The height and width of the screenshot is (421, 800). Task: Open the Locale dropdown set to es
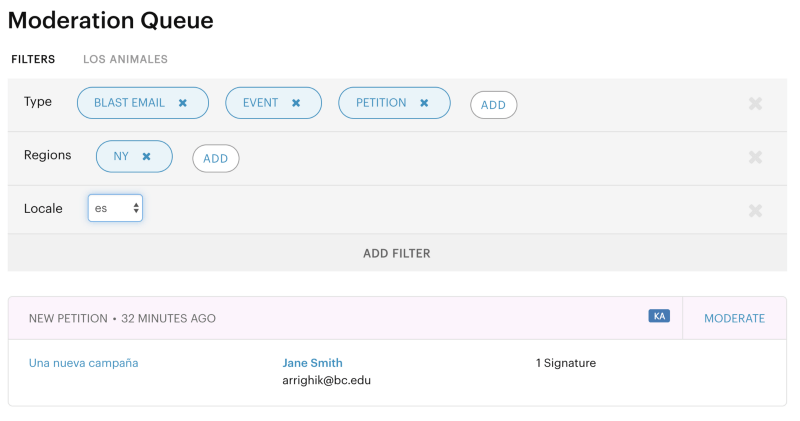click(115, 208)
